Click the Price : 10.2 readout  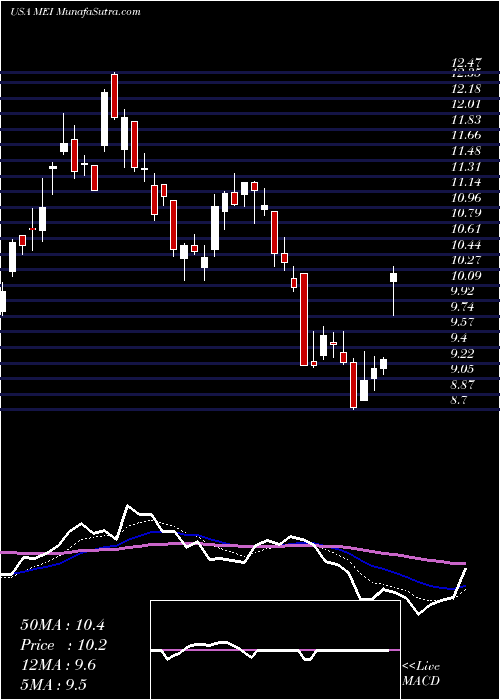(64, 645)
